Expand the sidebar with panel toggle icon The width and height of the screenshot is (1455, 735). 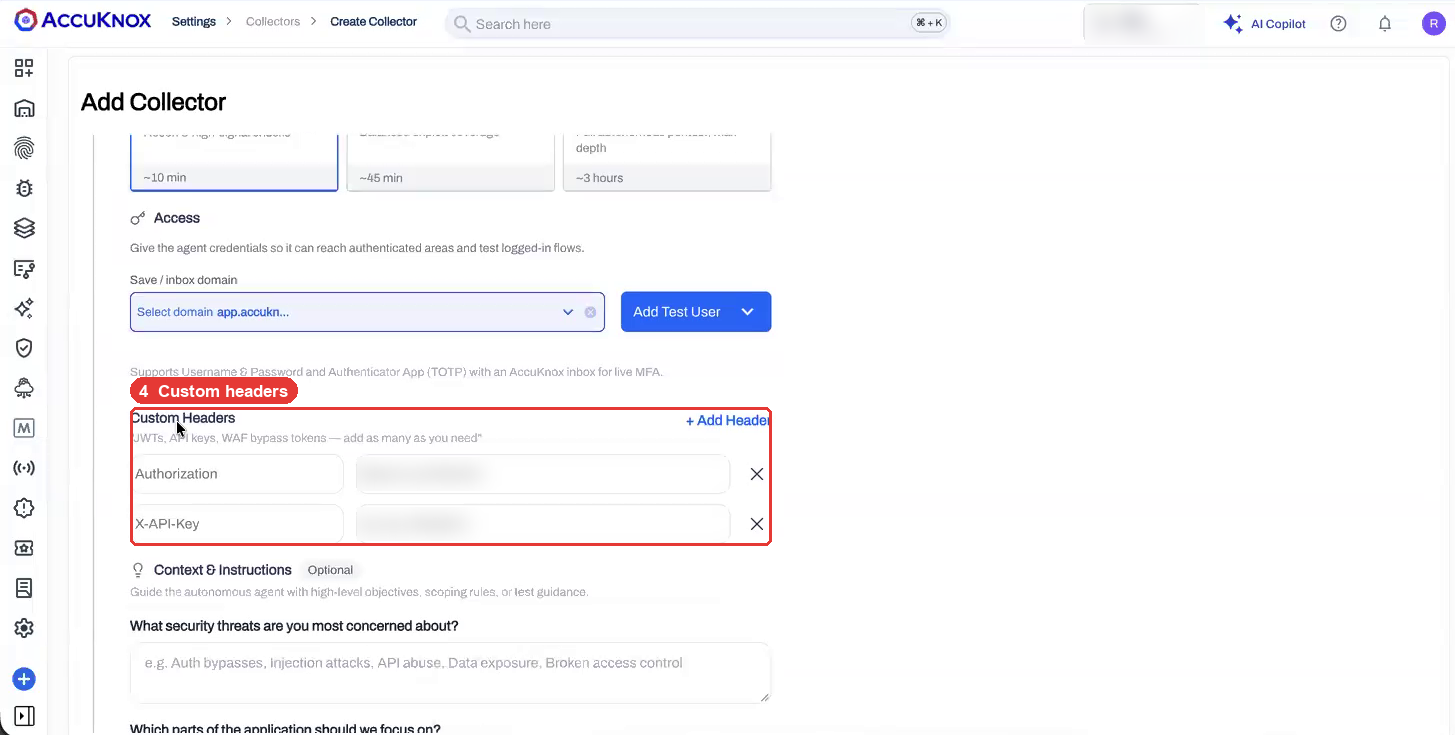(24, 716)
